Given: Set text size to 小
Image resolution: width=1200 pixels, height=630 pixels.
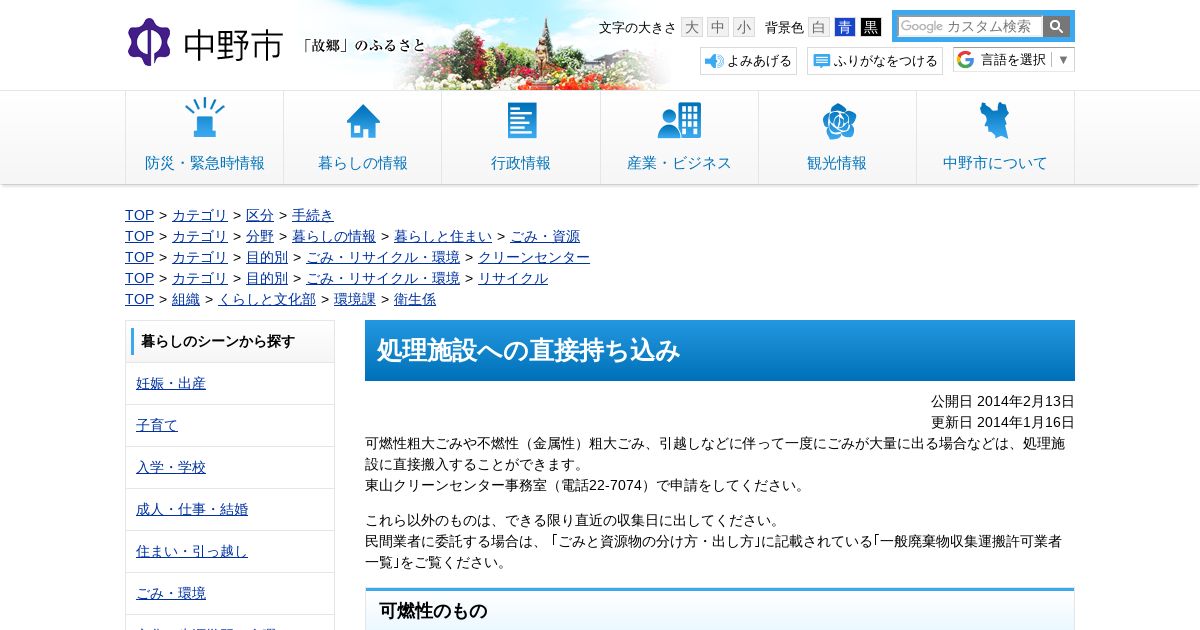Looking at the screenshot, I should click(x=744, y=27).
